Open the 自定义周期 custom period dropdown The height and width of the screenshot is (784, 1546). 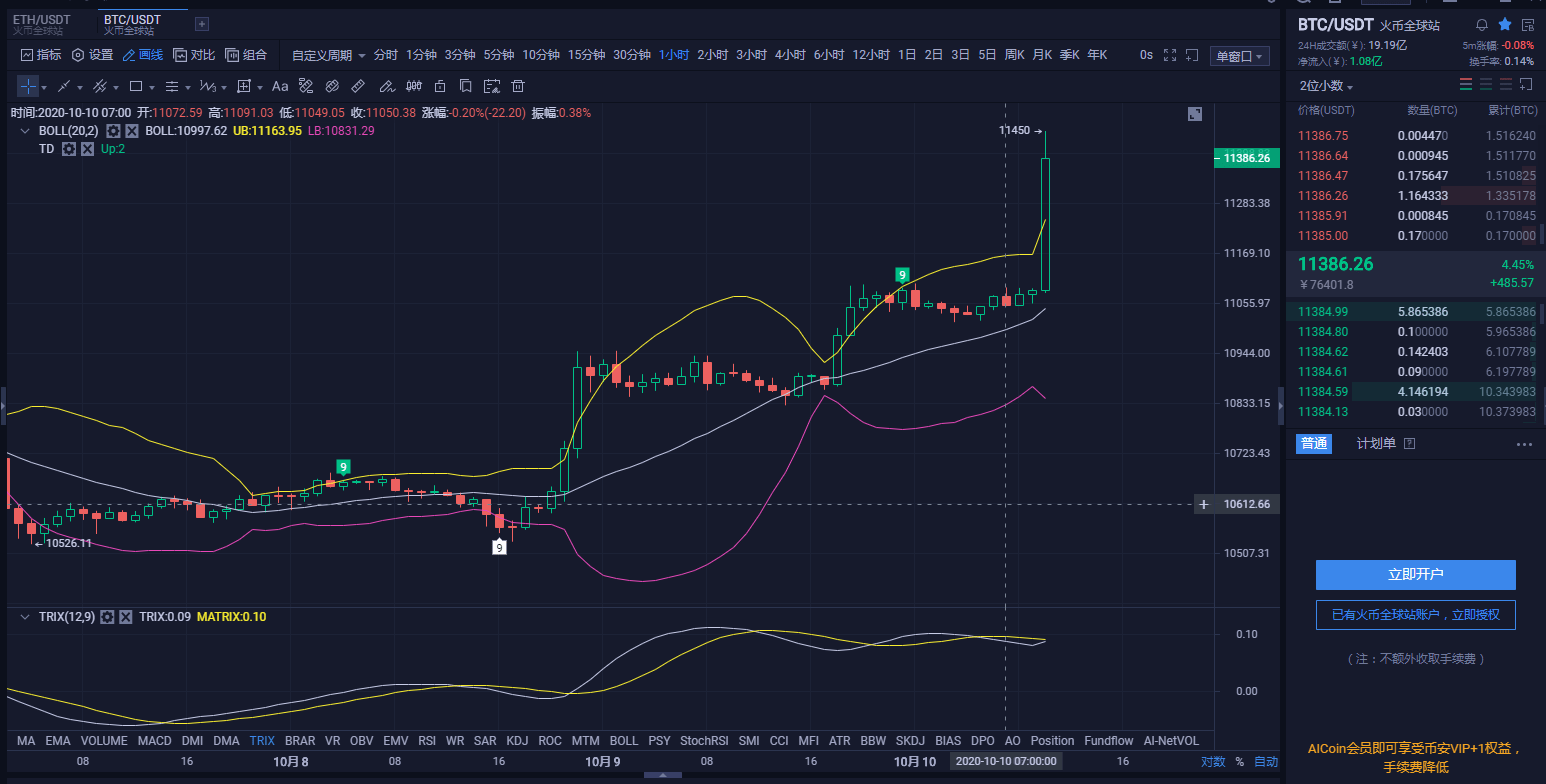(328, 55)
